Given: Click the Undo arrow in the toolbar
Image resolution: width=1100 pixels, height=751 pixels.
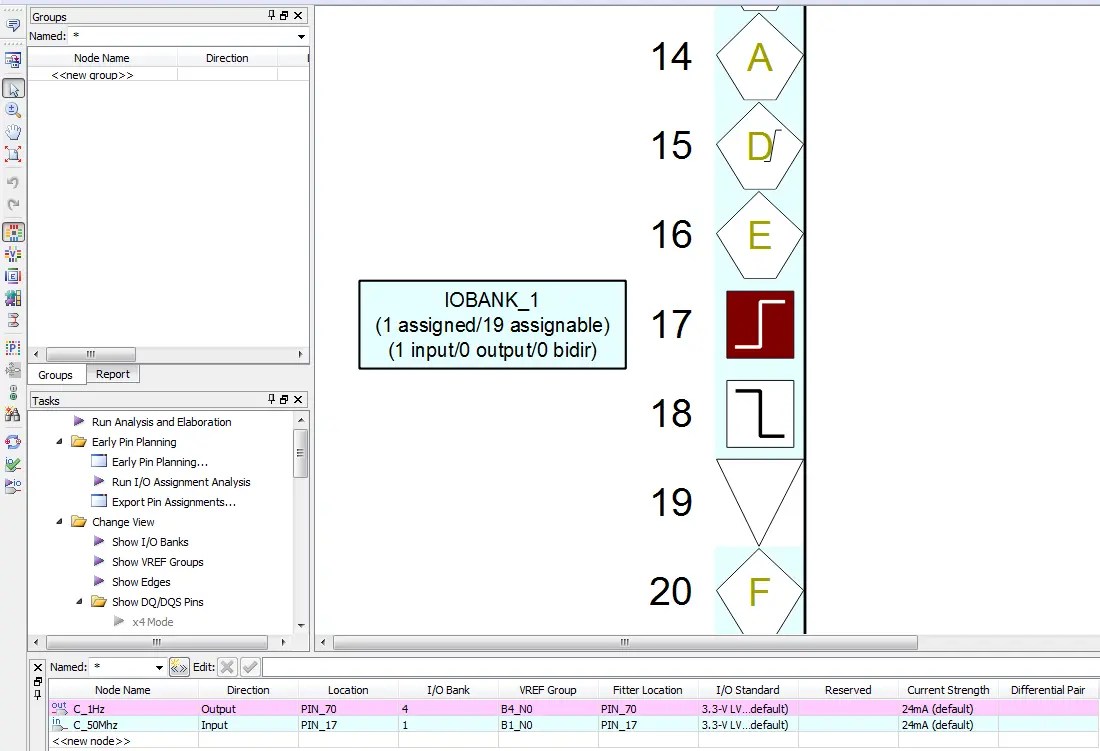Looking at the screenshot, I should pos(13,183).
